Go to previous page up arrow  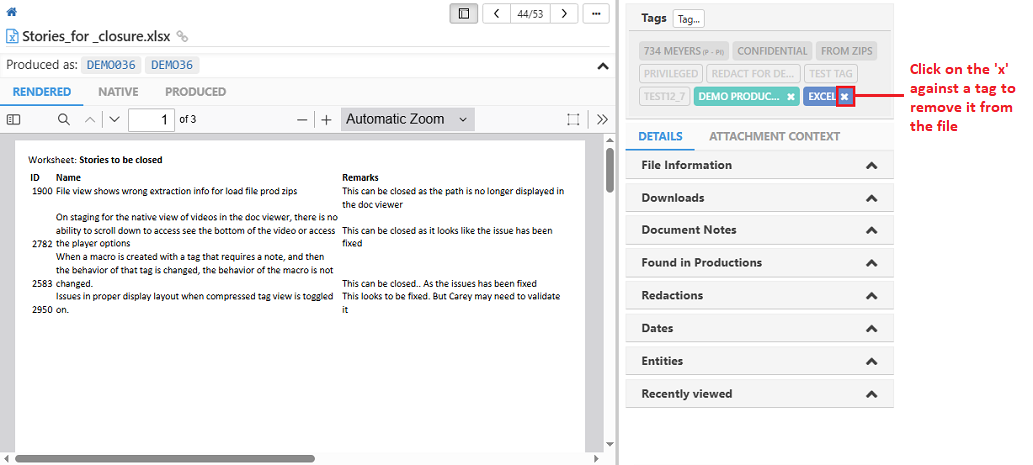click(91, 119)
